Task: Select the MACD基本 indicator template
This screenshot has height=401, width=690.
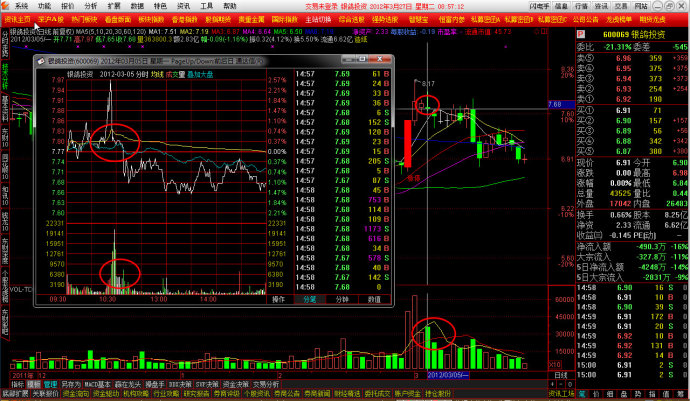Action: [x=98, y=384]
